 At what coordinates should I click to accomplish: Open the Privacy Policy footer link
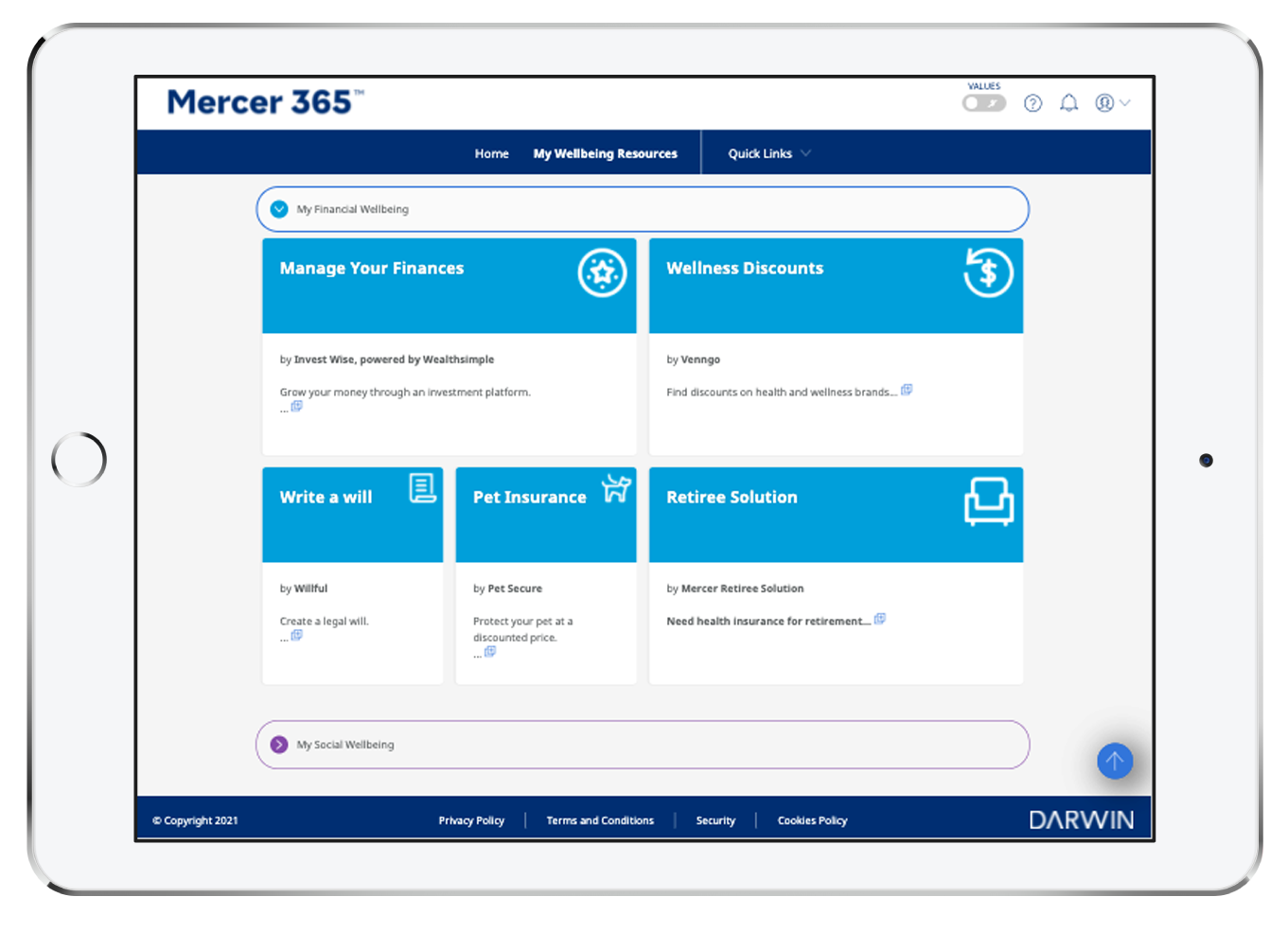[471, 820]
